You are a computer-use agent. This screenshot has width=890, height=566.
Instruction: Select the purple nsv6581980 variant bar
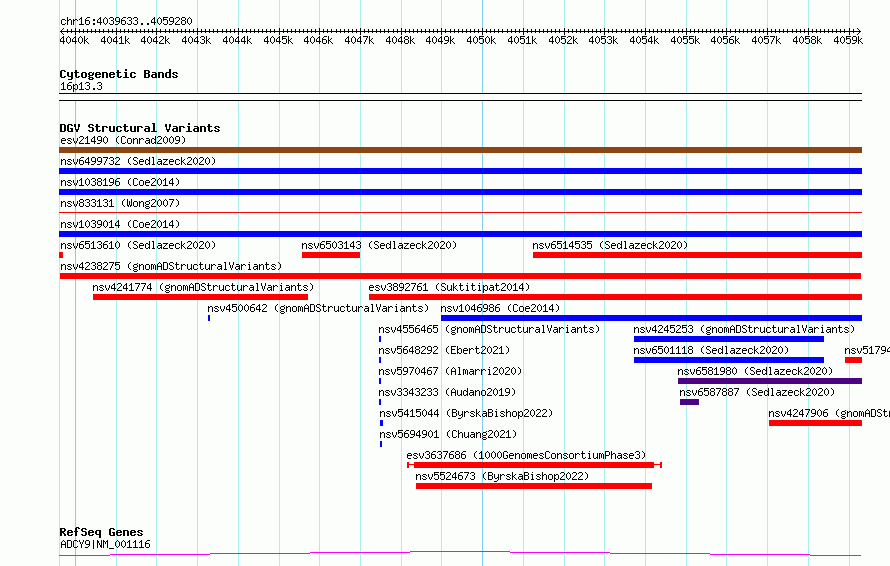pos(770,381)
